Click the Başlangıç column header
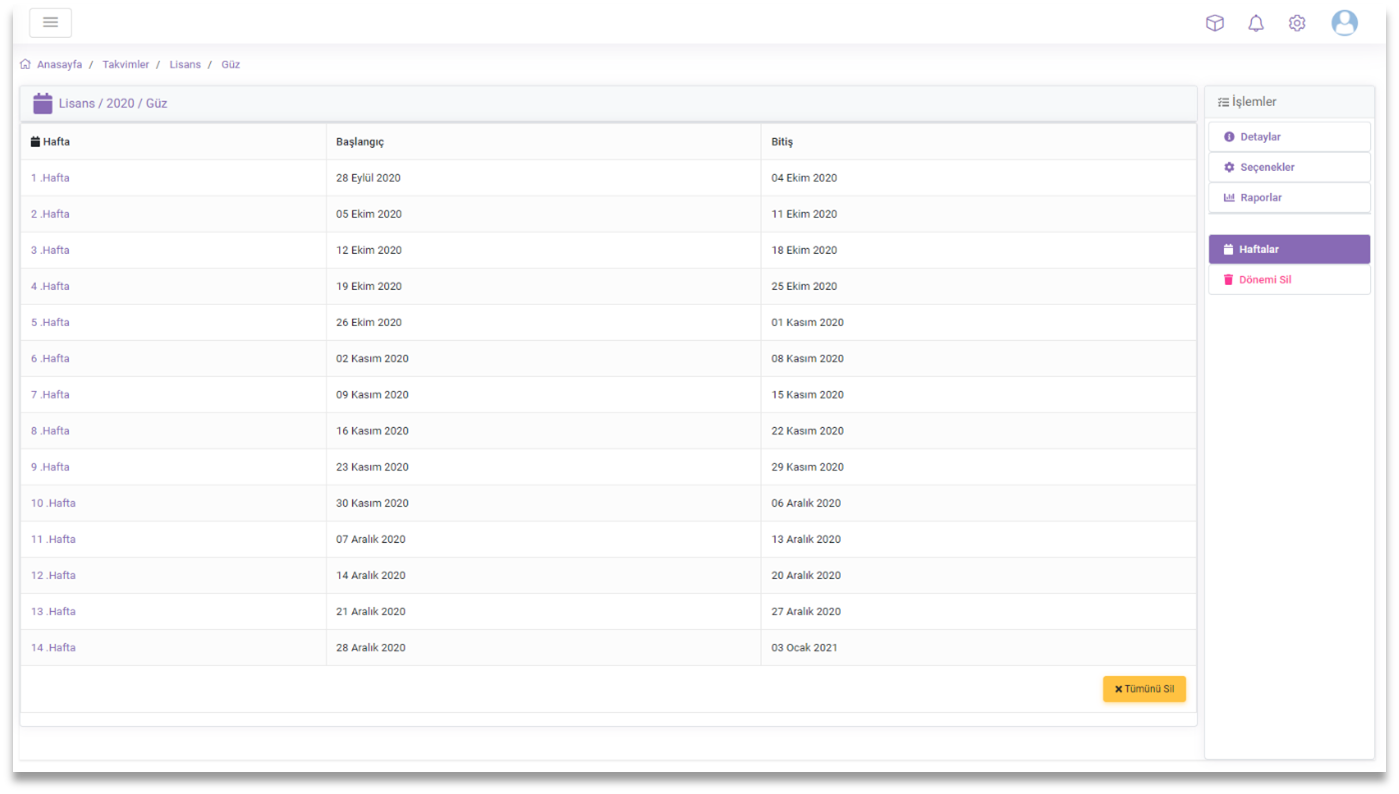The width and height of the screenshot is (1399, 794). pyautogui.click(x=360, y=142)
